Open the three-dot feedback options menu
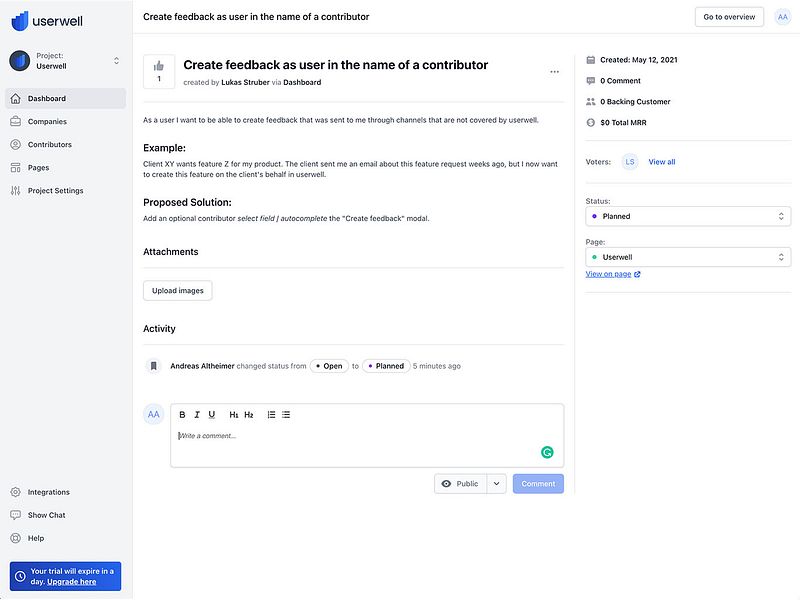800x600 pixels. 554,72
